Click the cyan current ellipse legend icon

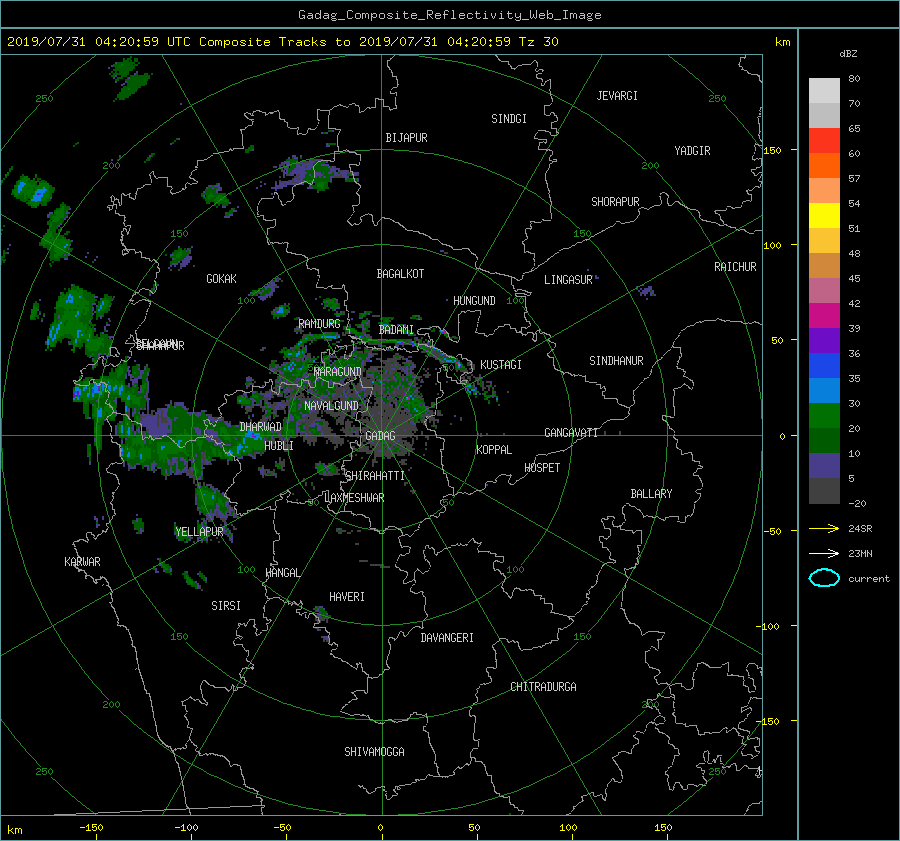click(x=824, y=578)
